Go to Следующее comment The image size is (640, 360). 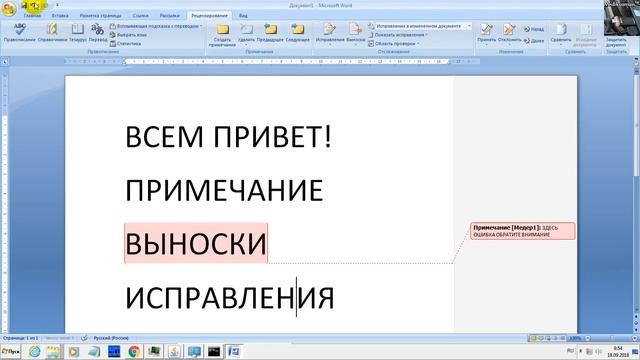(x=298, y=33)
